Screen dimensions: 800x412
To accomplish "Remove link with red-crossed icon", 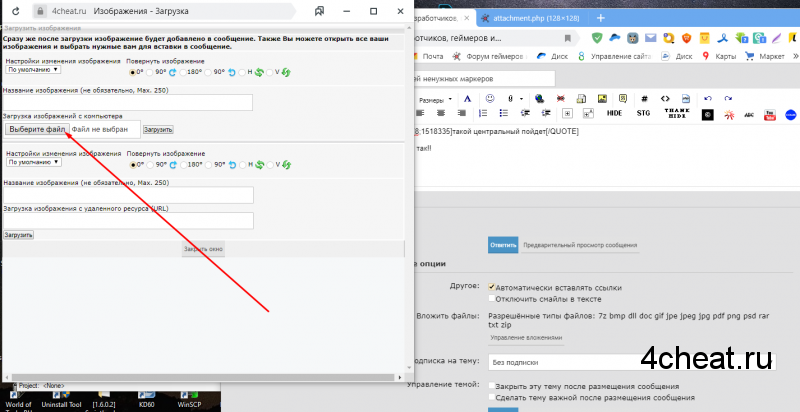I will [560, 98].
